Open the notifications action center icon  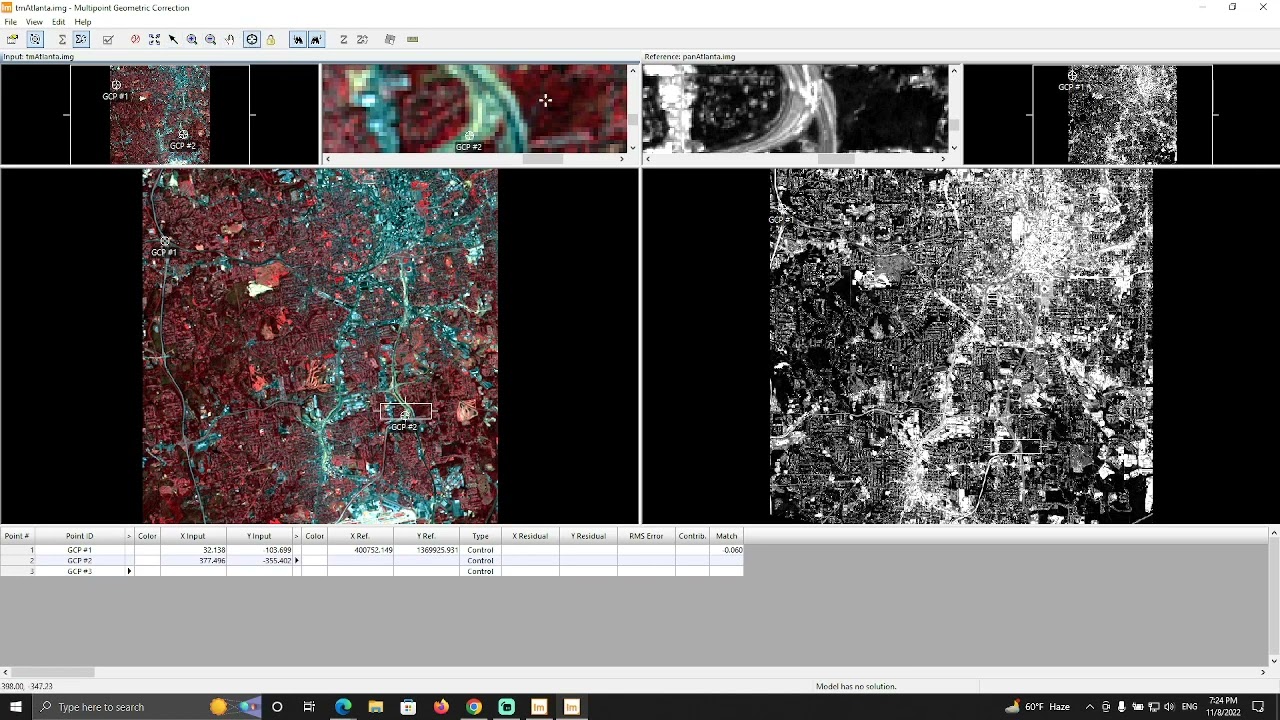[1259, 707]
